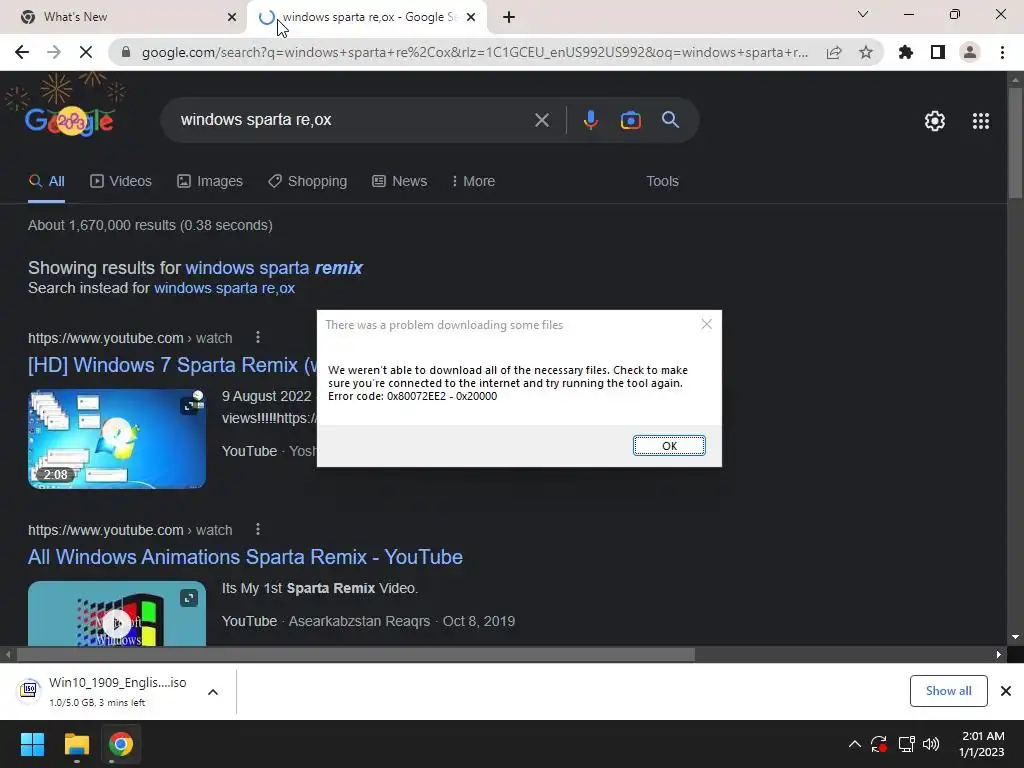Click the address bar URL
Viewport: 1024px width, 768px height.
475,52
